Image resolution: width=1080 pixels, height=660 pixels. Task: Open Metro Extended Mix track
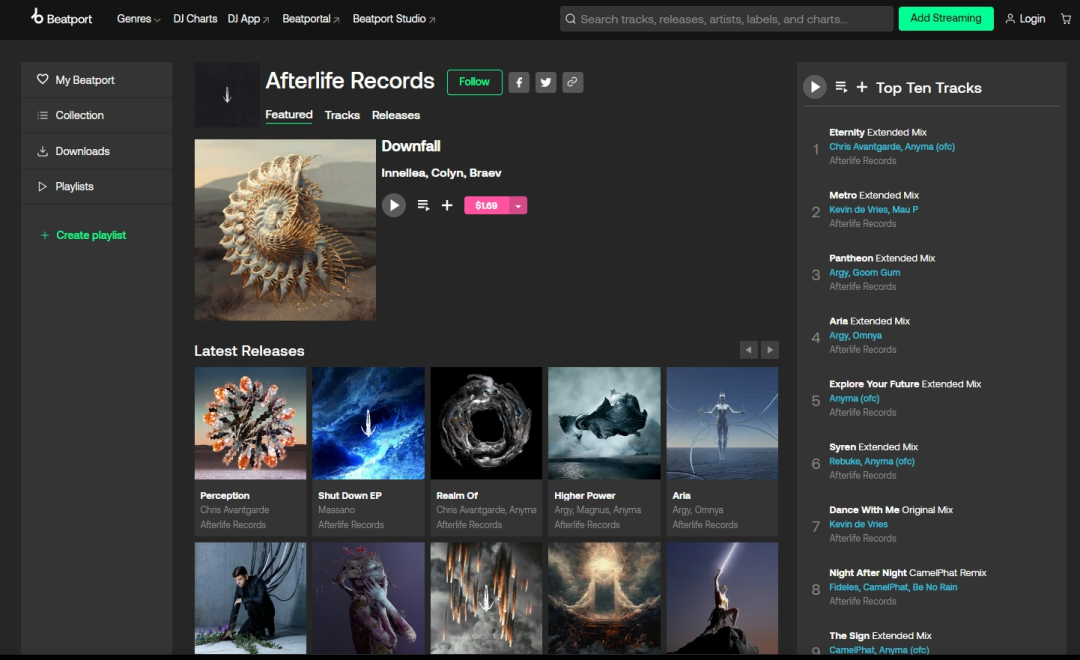[874, 195]
